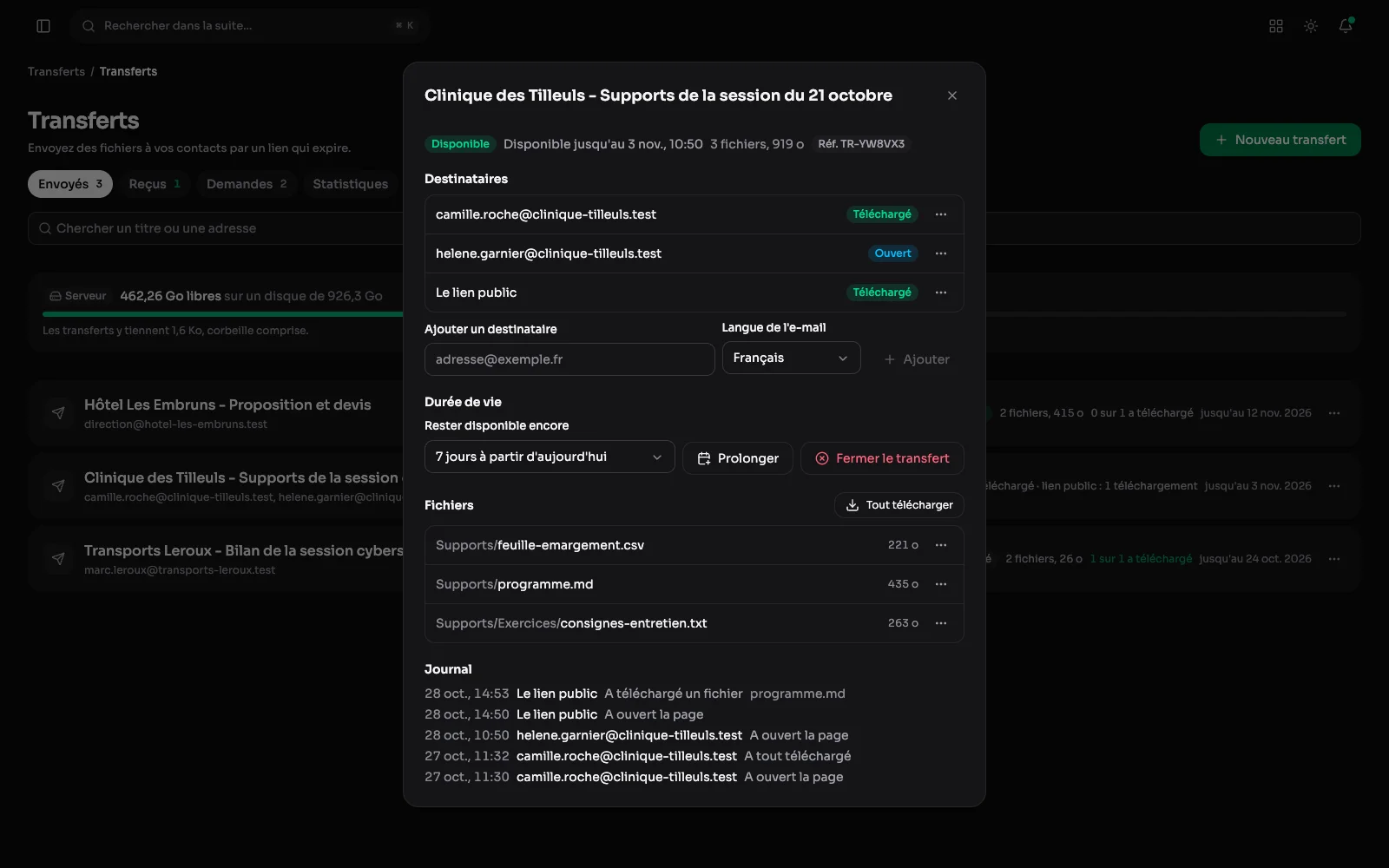The image size is (1389, 868).
Task: Toggle the sidebar panel icon
Action: (x=43, y=26)
